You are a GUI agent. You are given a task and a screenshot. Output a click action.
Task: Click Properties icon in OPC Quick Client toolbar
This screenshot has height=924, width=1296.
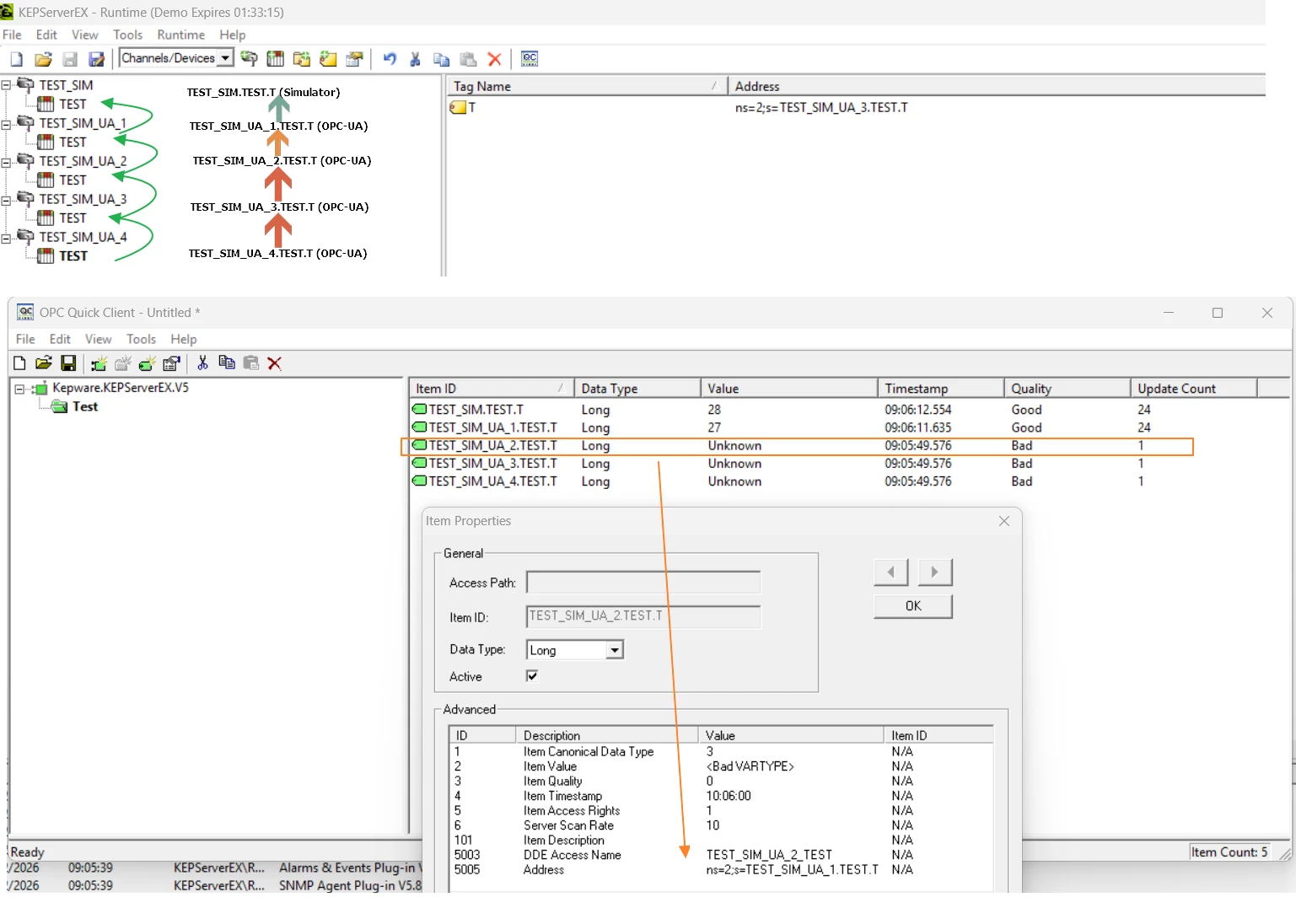pos(171,363)
